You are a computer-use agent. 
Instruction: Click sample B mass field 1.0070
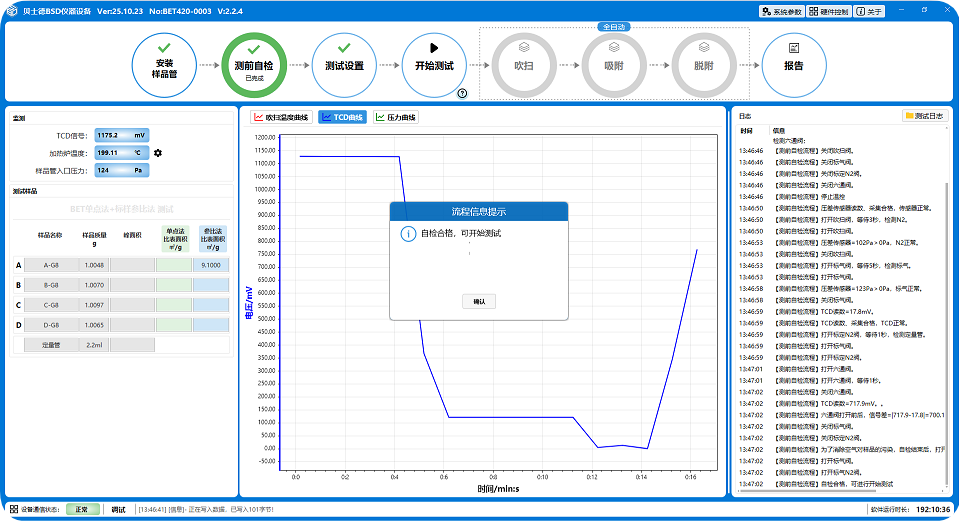(94, 285)
